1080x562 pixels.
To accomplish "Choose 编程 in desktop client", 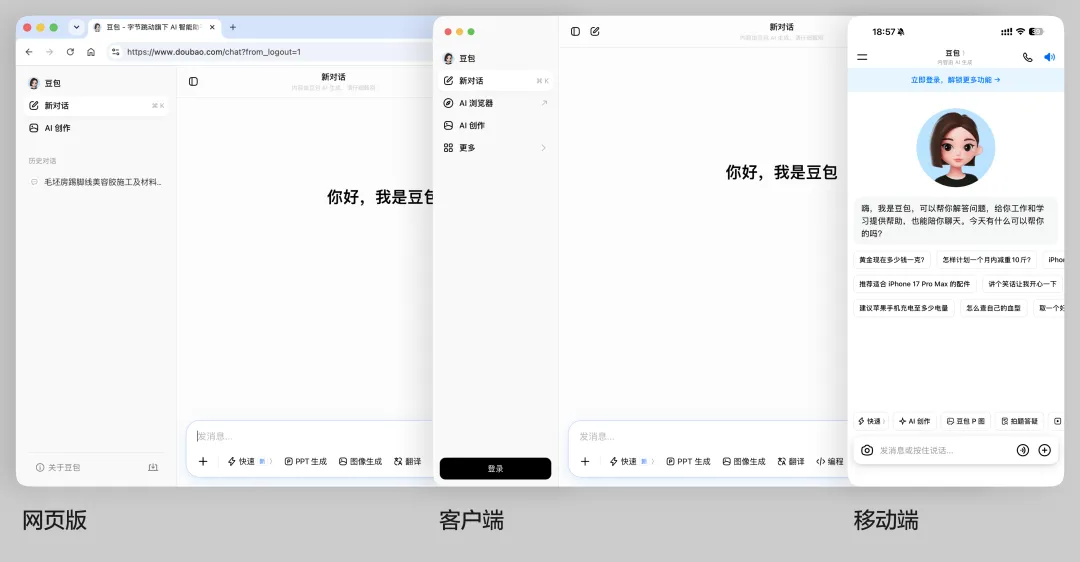I will (830, 461).
